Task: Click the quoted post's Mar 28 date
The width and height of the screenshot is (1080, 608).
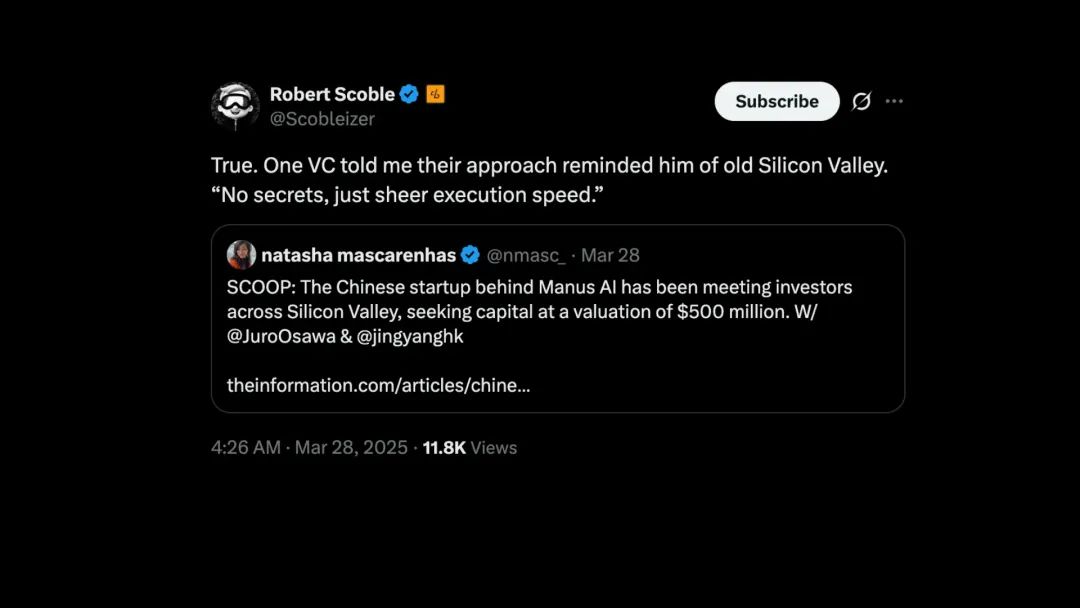Action: tap(612, 255)
